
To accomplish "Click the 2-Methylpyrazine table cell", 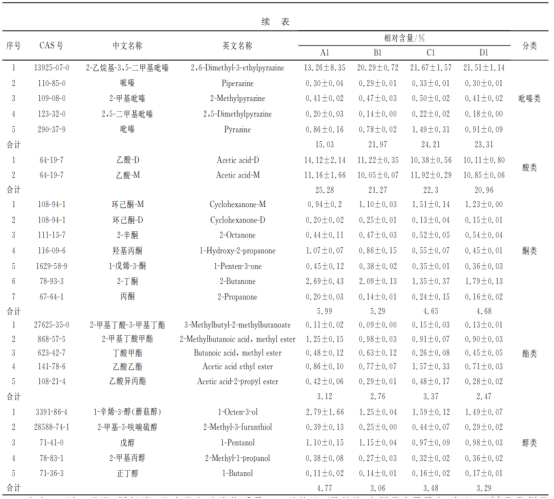I will coord(237,98).
